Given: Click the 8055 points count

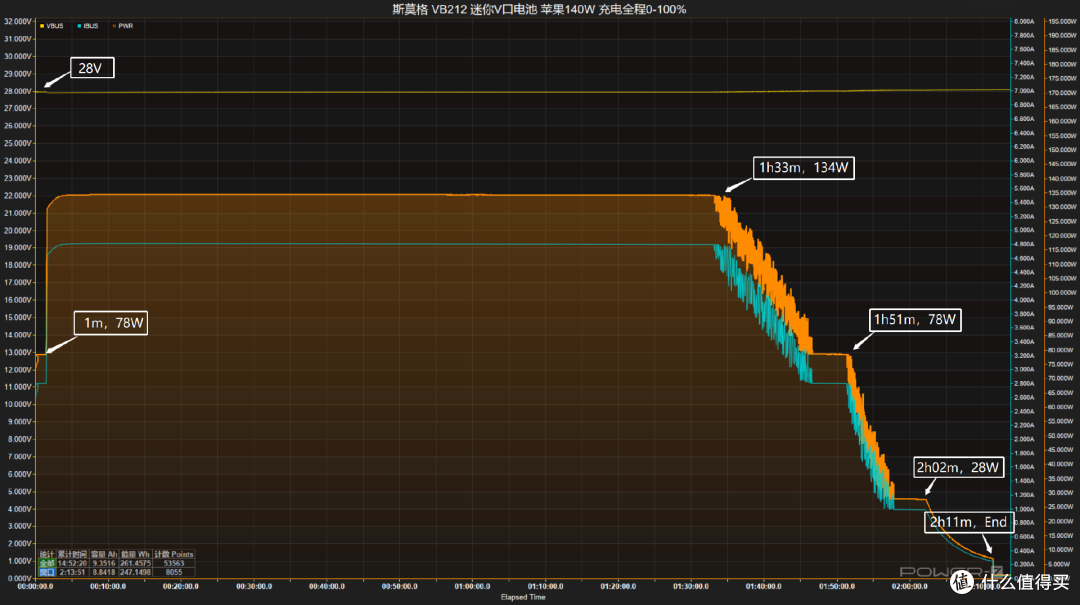Looking at the screenshot, I should point(174,572).
